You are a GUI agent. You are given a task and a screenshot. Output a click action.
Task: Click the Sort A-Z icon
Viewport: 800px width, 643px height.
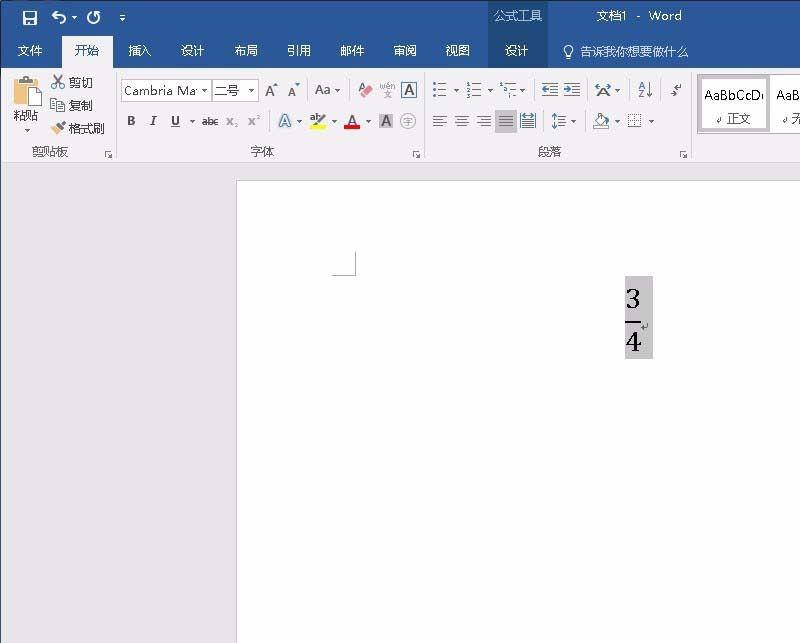coord(645,90)
